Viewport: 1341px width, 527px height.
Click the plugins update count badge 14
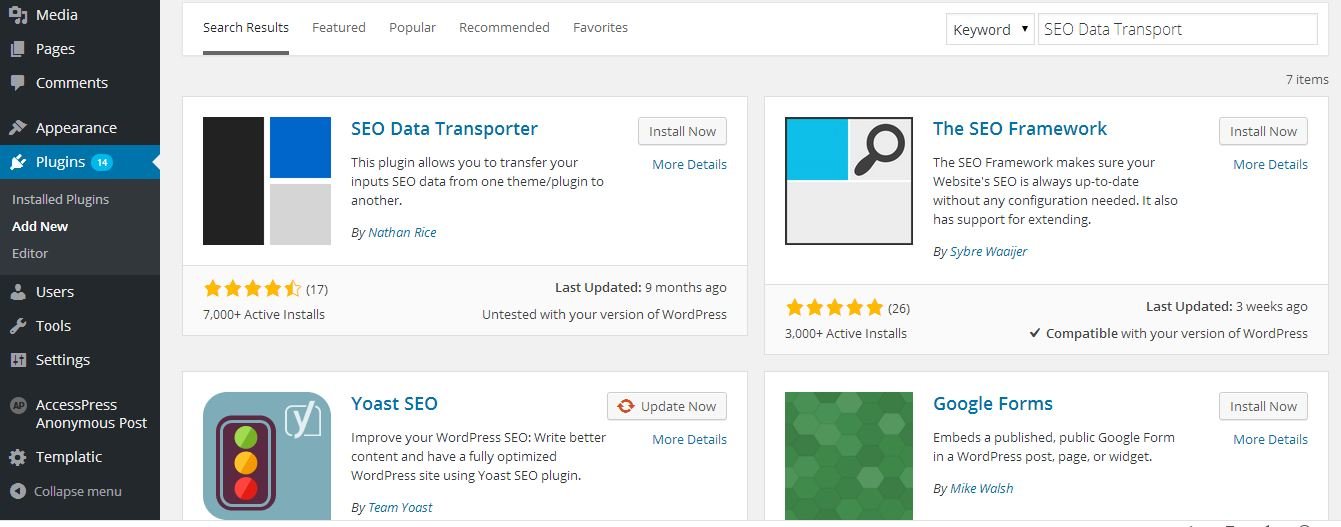pos(102,162)
